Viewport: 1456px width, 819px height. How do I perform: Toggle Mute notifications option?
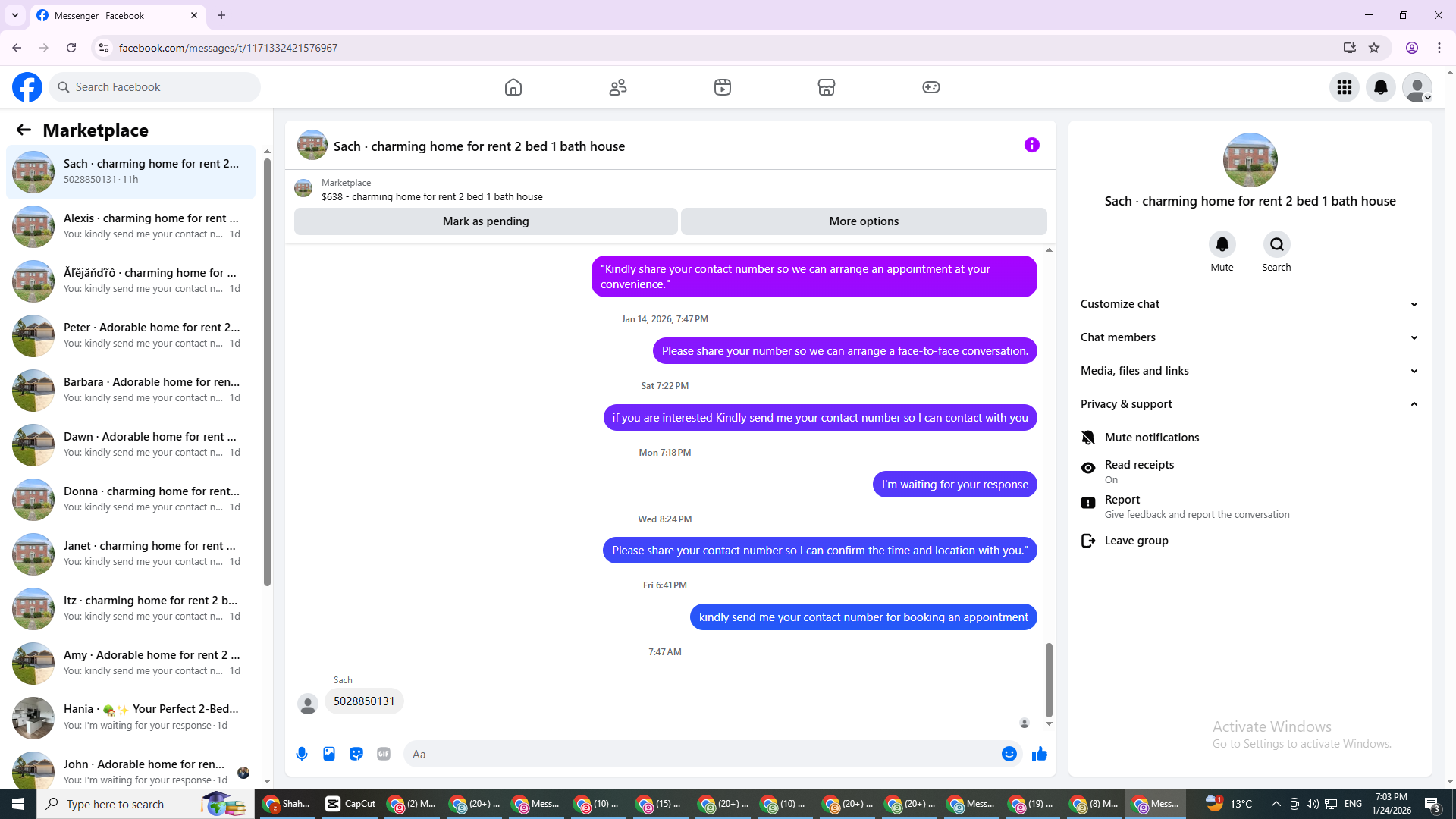click(1151, 438)
